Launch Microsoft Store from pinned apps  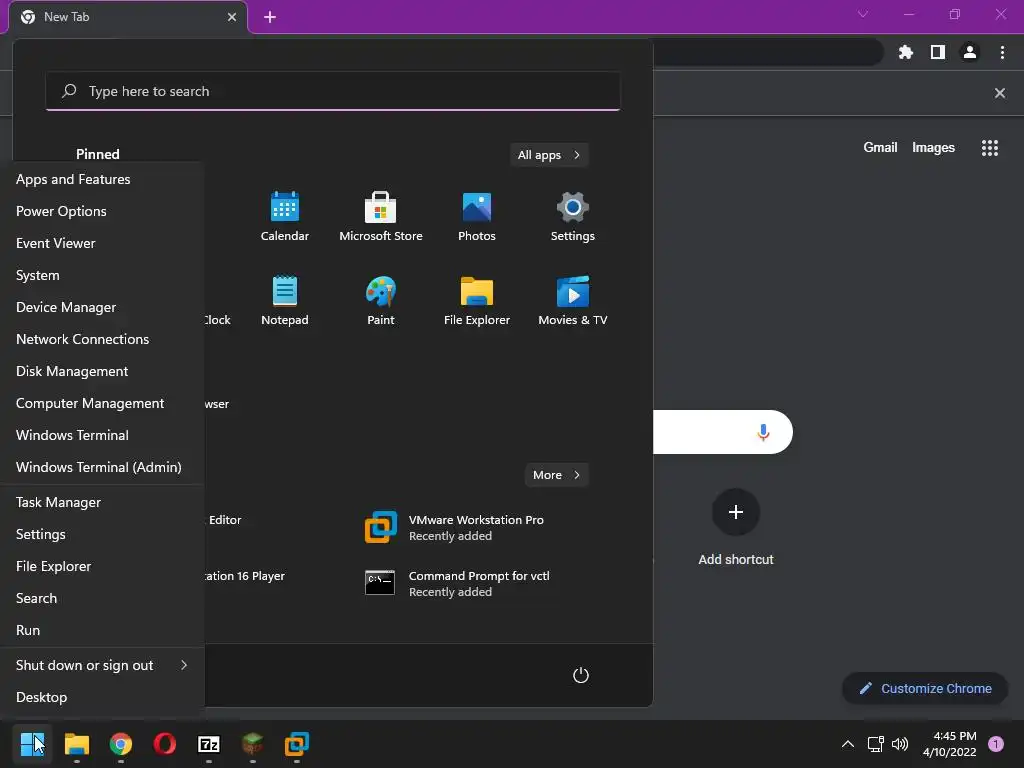pos(381,216)
